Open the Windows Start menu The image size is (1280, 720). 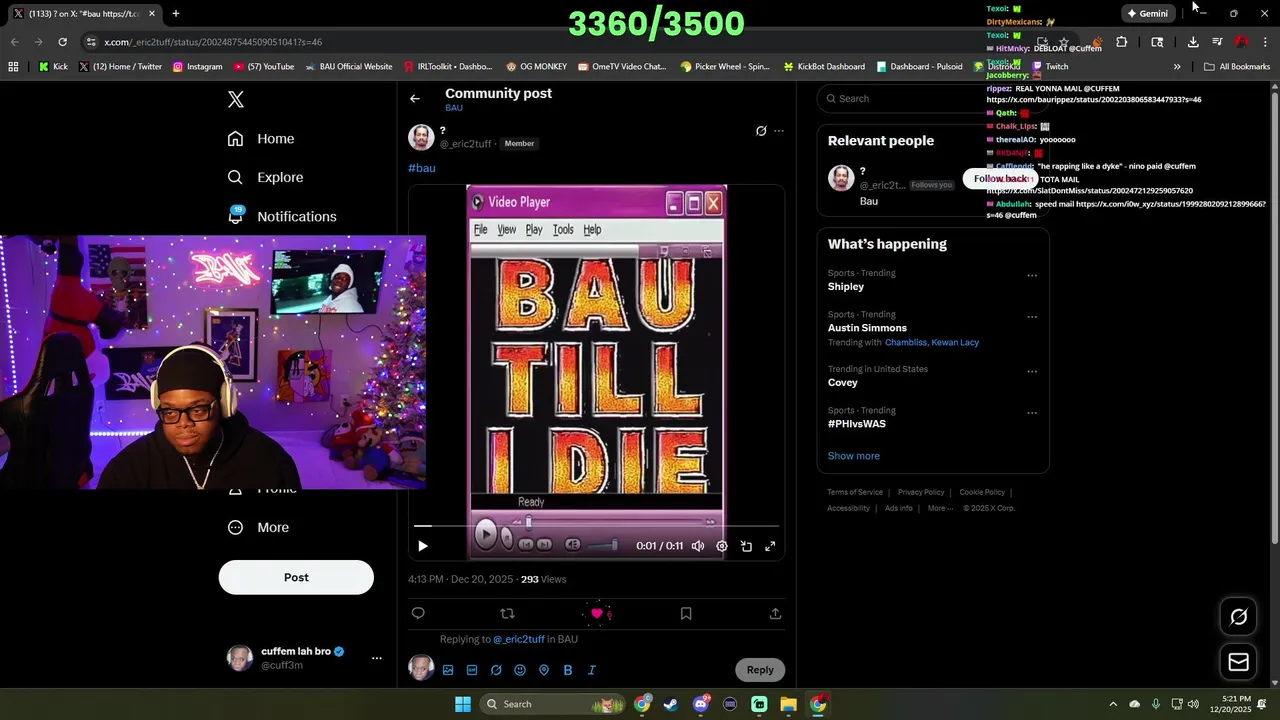[463, 704]
